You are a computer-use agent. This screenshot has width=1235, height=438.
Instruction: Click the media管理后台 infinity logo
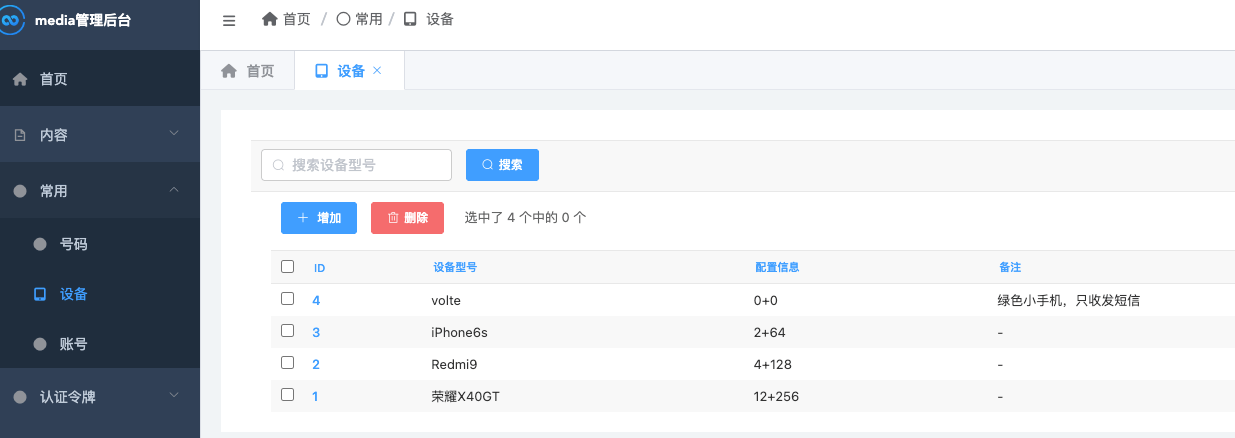pyautogui.click(x=11, y=20)
